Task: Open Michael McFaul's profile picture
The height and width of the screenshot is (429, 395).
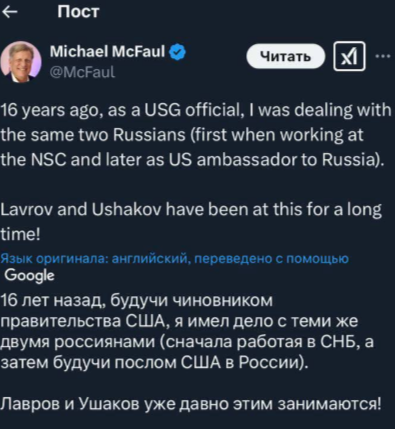Action: coord(21,62)
